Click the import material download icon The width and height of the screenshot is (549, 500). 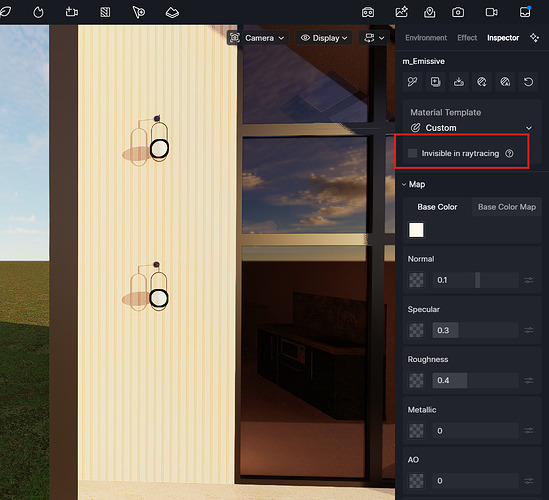(459, 82)
